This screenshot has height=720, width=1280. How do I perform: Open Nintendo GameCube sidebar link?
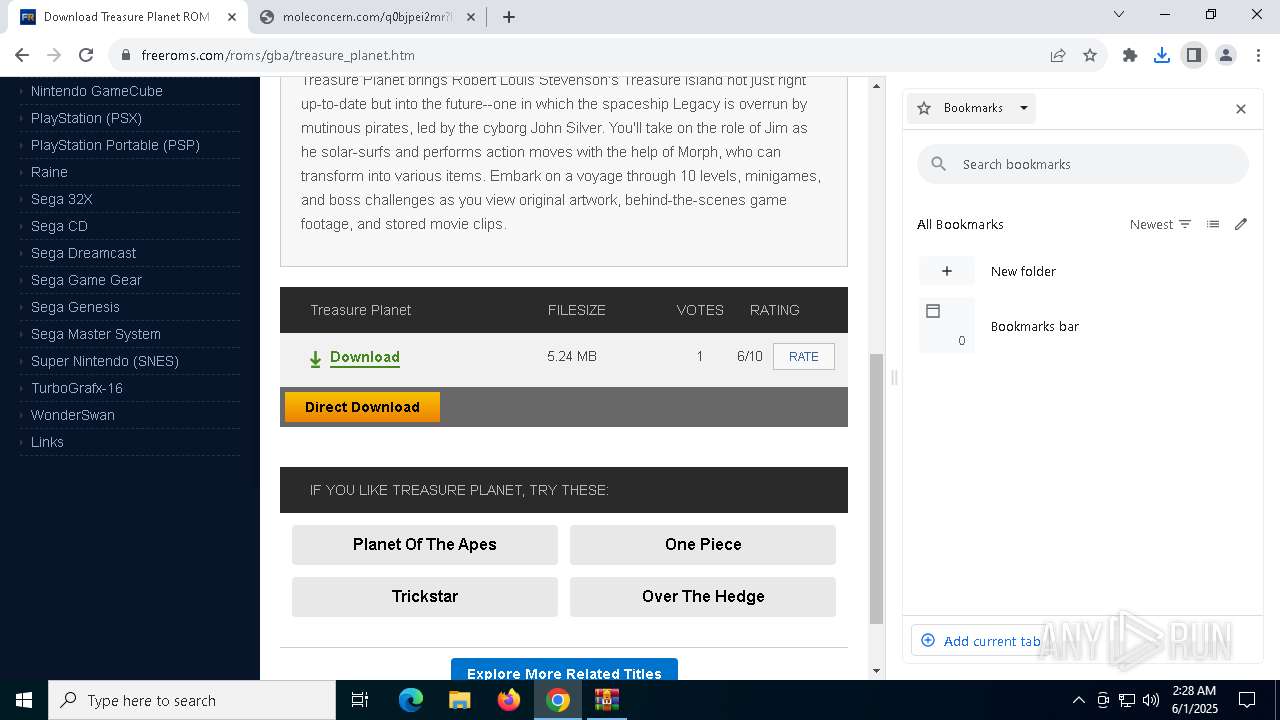(97, 91)
